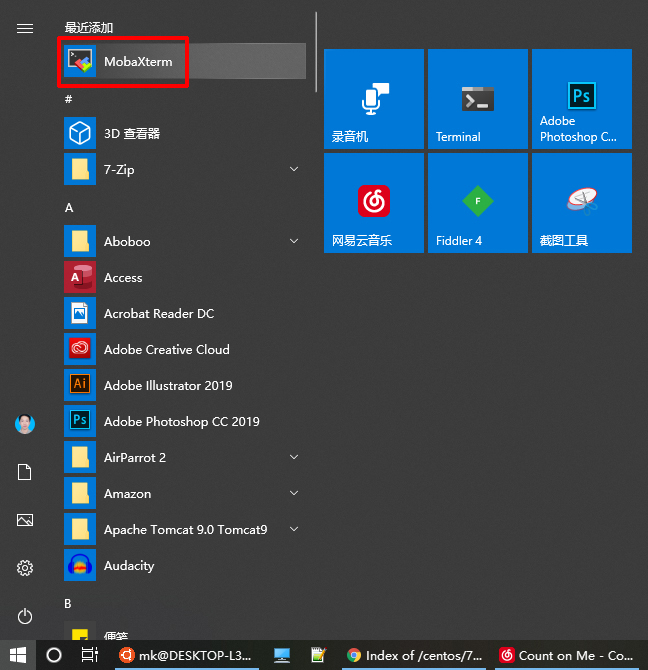Open Access from the app list
The width and height of the screenshot is (648, 670).
(x=123, y=278)
